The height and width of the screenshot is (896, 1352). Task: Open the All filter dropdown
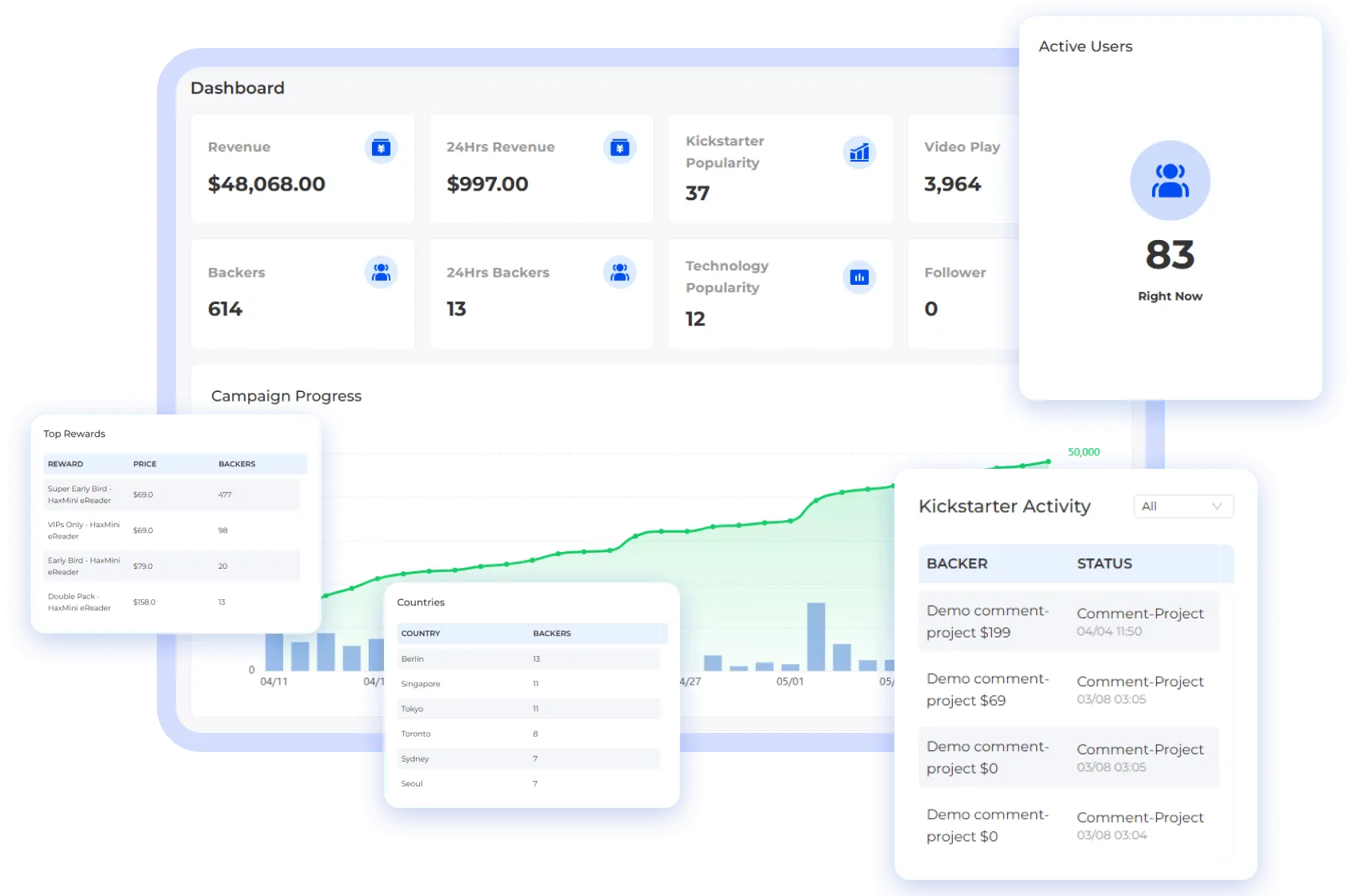[x=1183, y=506]
